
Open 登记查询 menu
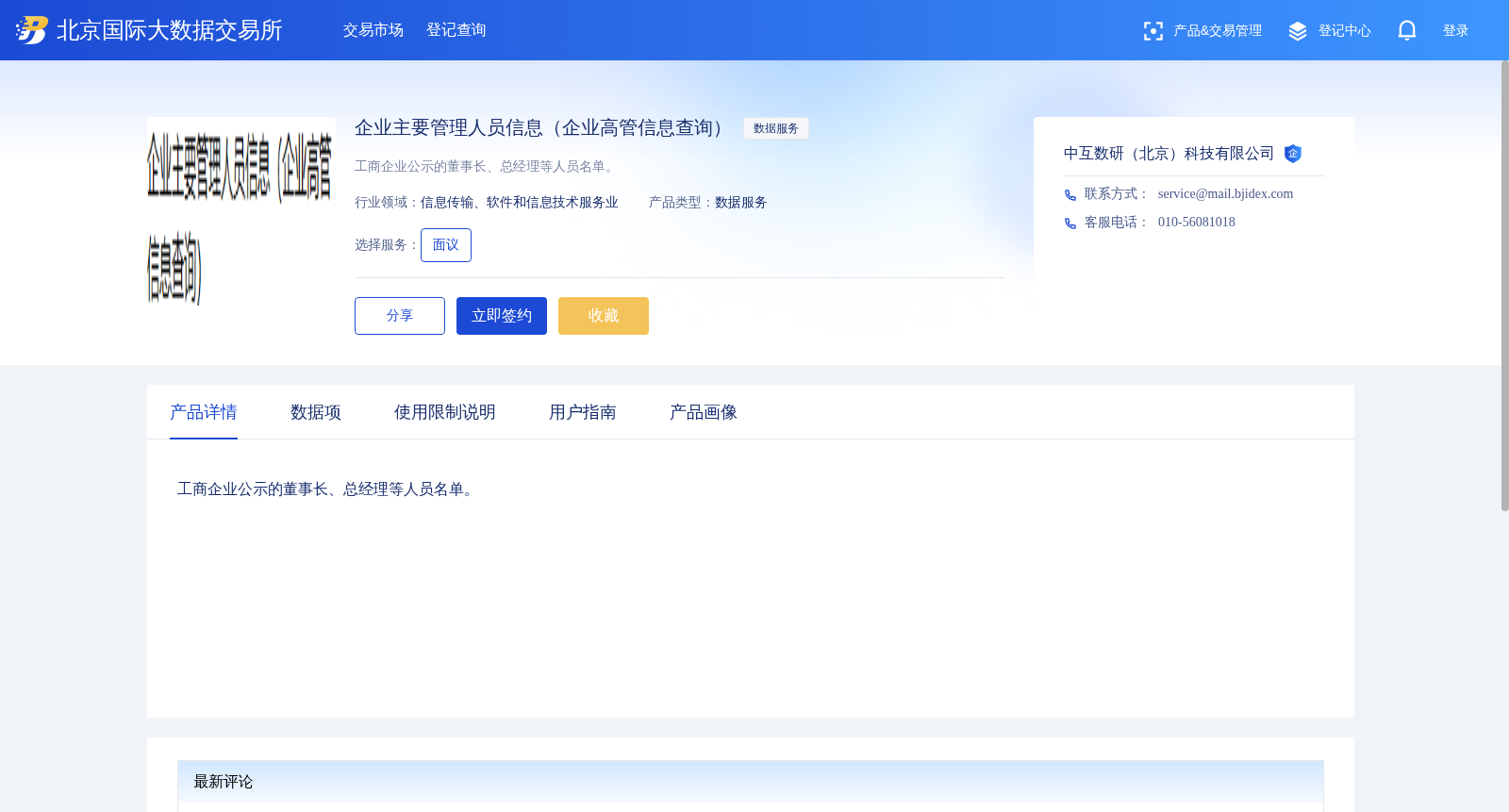(456, 30)
